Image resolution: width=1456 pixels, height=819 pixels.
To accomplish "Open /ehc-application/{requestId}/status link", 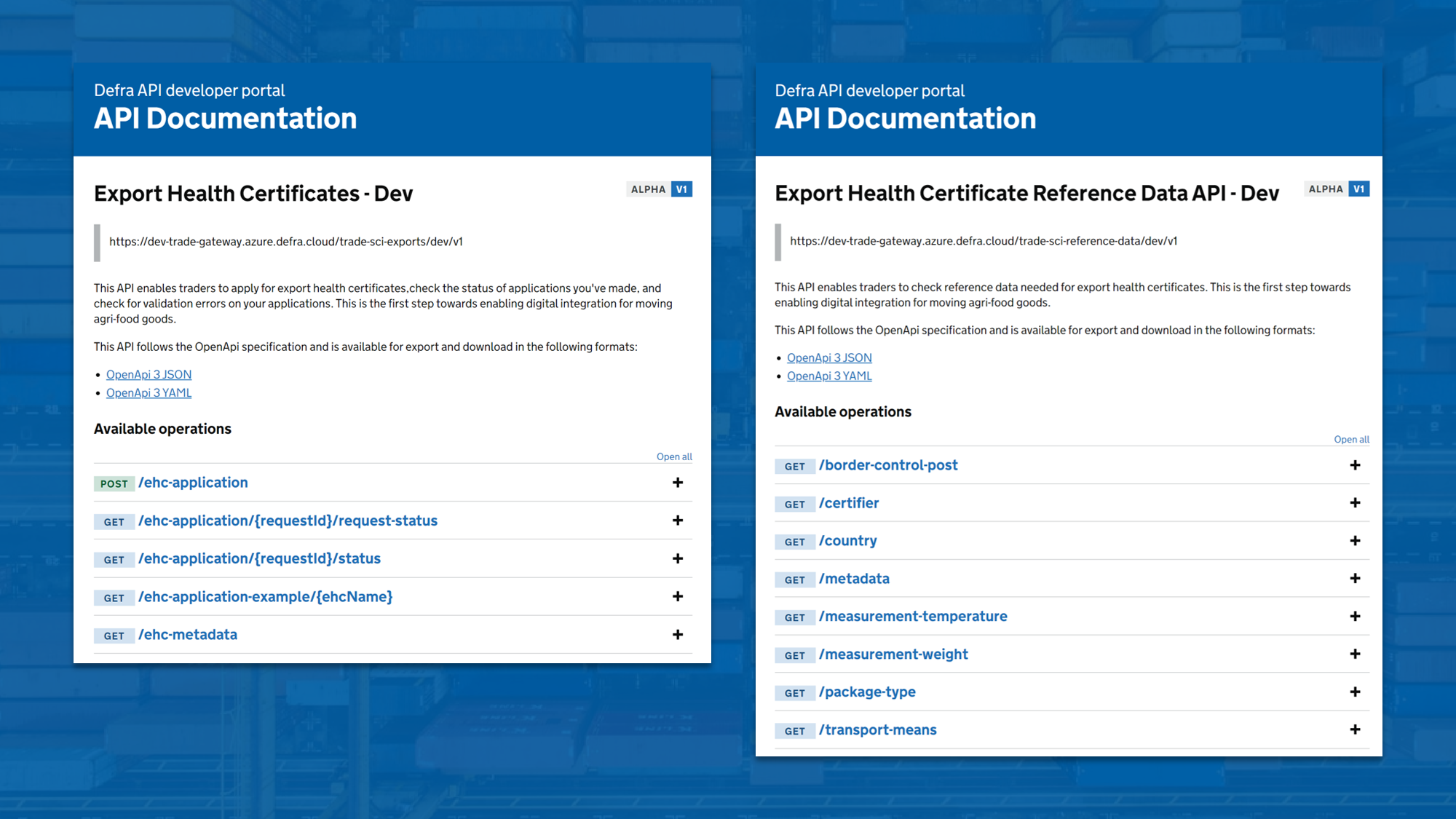I will pyautogui.click(x=259, y=558).
